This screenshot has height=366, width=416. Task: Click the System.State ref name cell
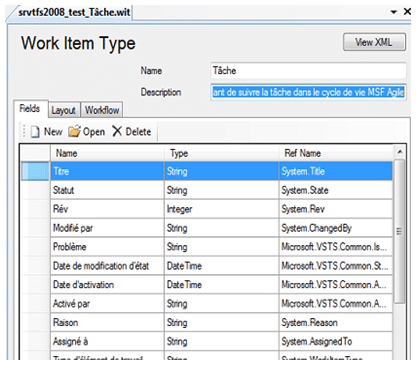pyautogui.click(x=336, y=190)
